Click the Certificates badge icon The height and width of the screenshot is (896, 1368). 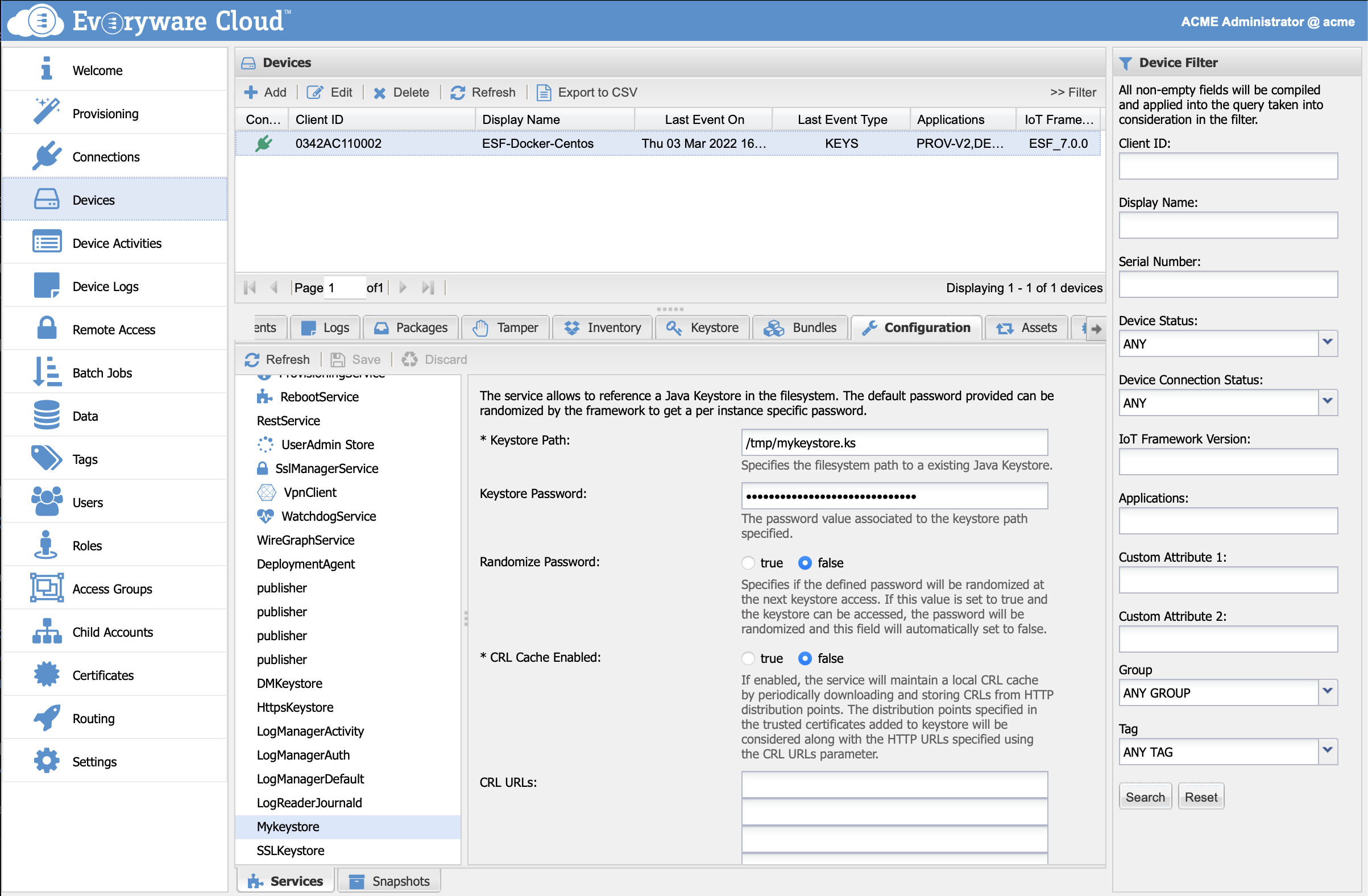tap(47, 674)
